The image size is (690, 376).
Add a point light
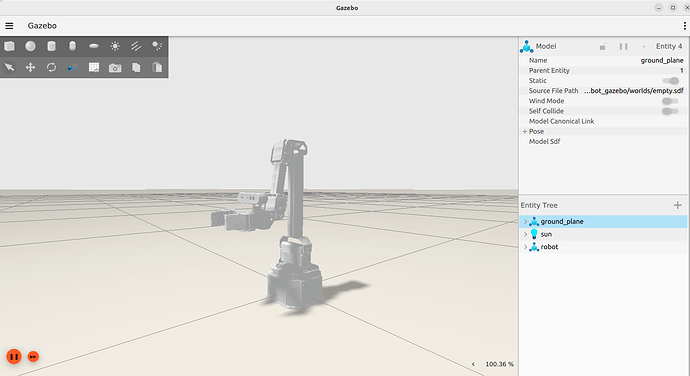click(115, 46)
